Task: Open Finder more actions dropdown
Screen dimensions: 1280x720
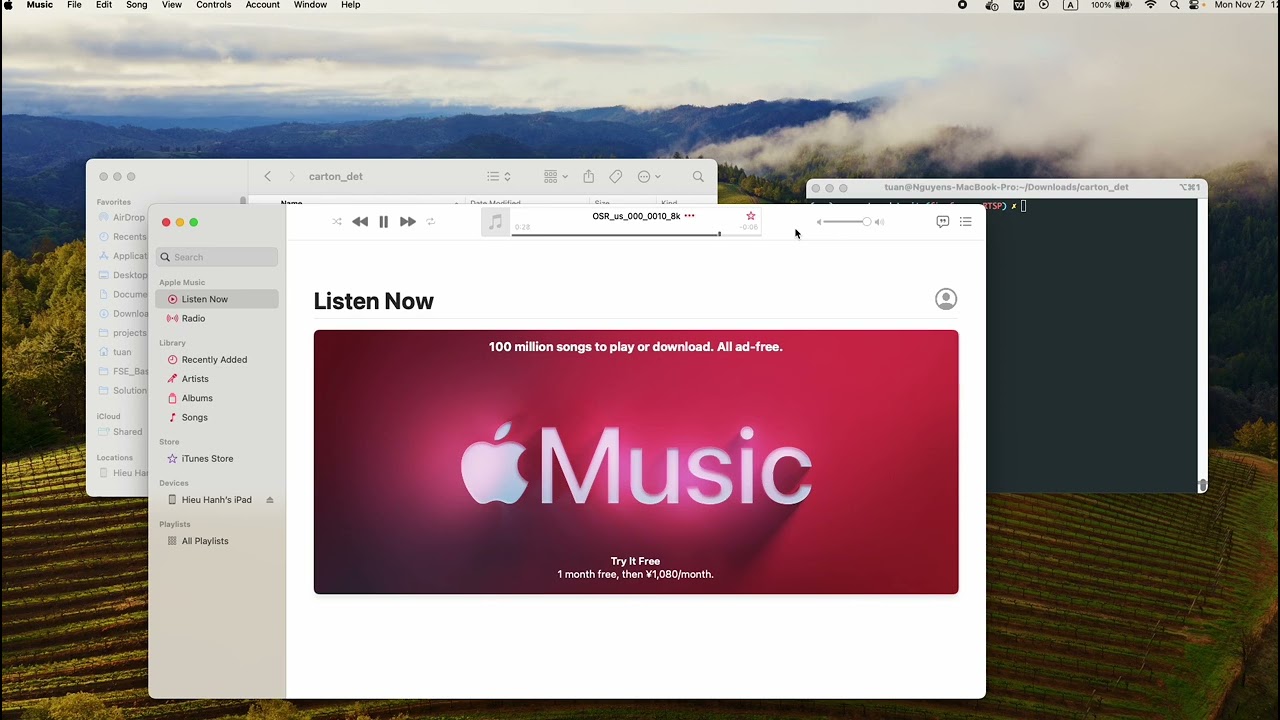Action: (649, 177)
